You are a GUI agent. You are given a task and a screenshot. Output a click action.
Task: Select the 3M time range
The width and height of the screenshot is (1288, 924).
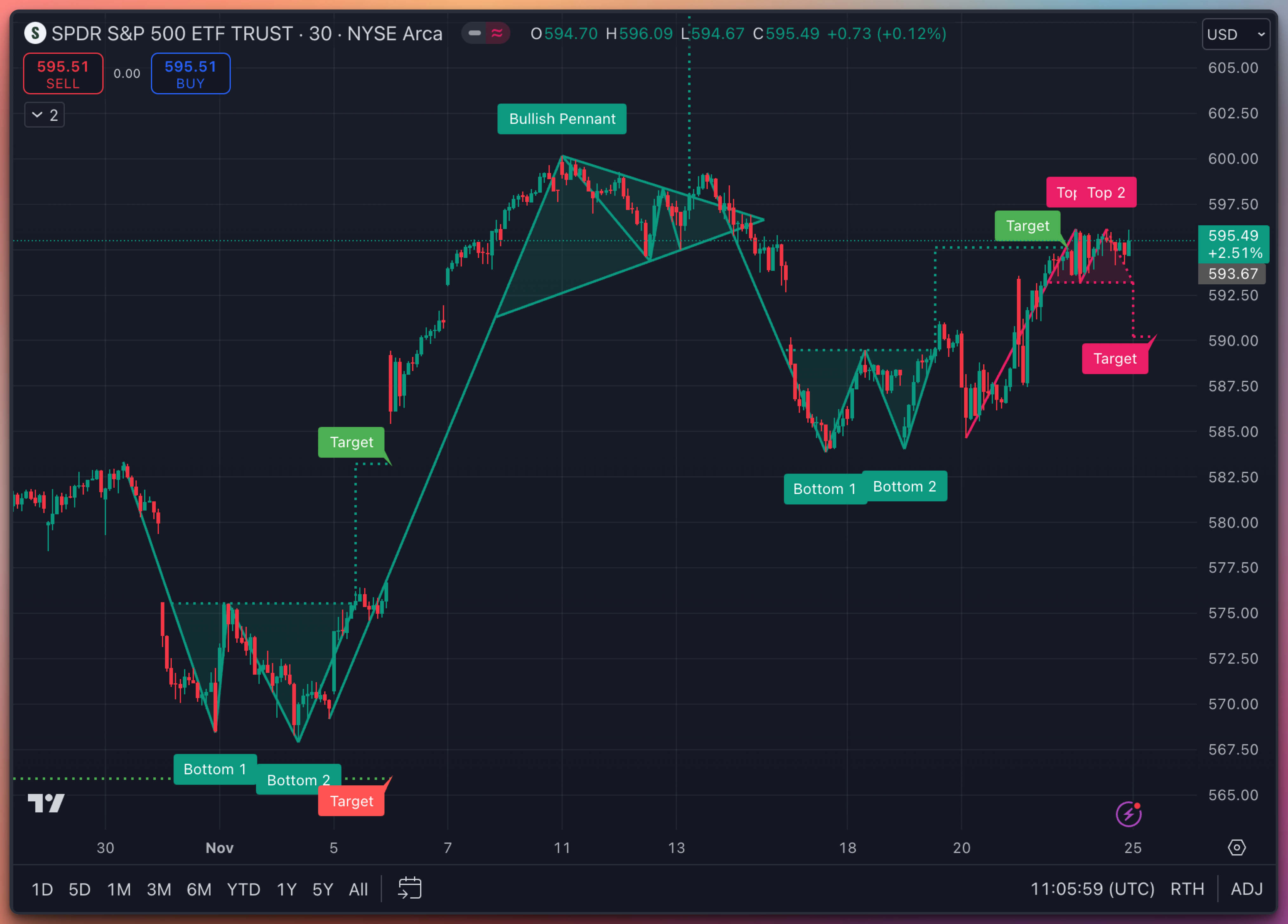coord(158,889)
